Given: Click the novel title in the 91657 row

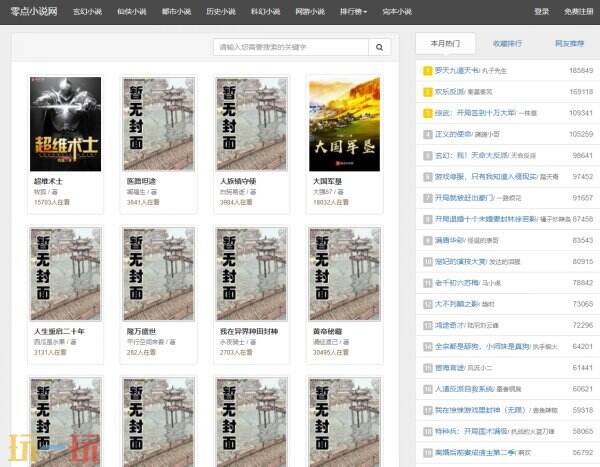Looking at the screenshot, I should click(464, 198).
